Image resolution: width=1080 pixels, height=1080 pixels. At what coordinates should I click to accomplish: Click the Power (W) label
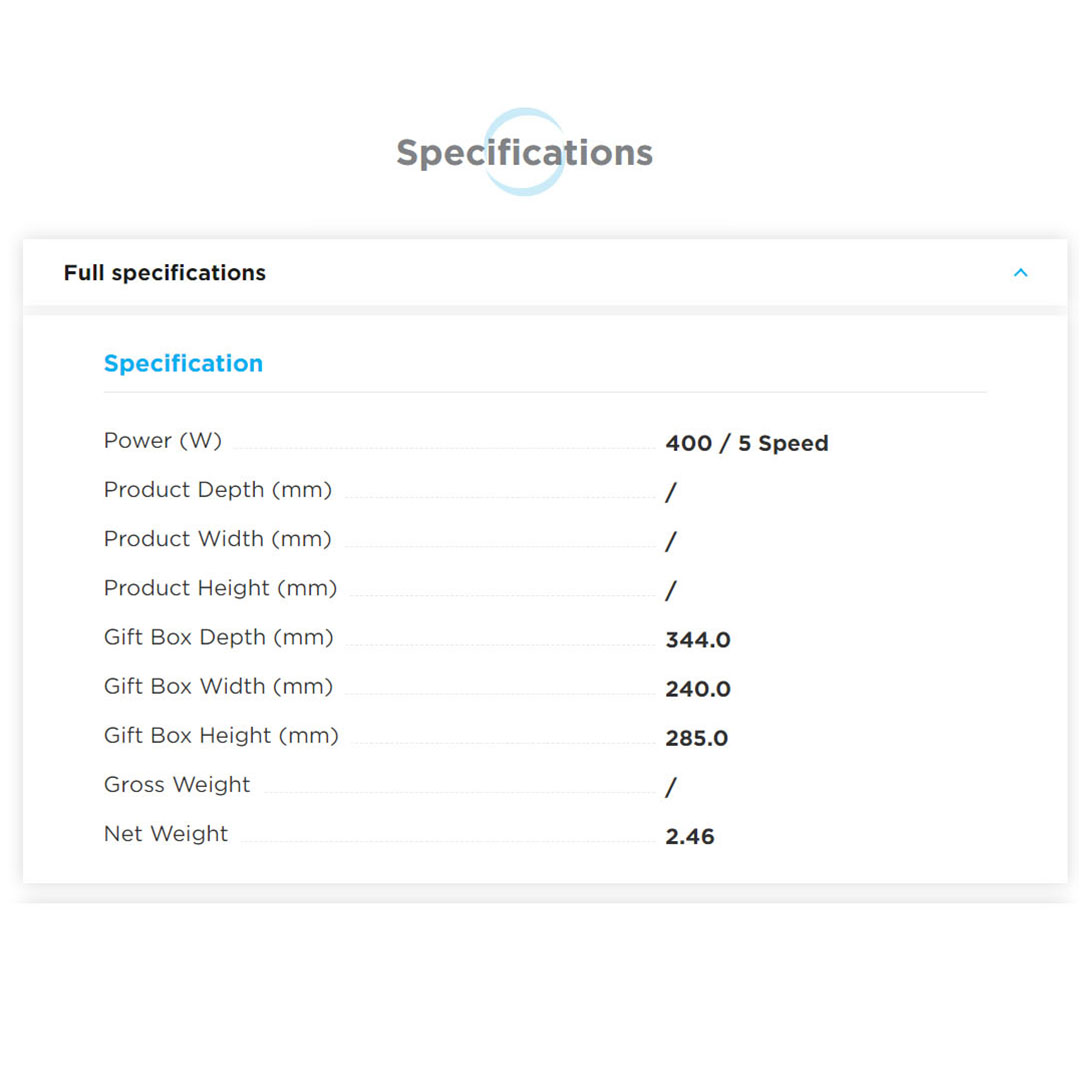[163, 441]
